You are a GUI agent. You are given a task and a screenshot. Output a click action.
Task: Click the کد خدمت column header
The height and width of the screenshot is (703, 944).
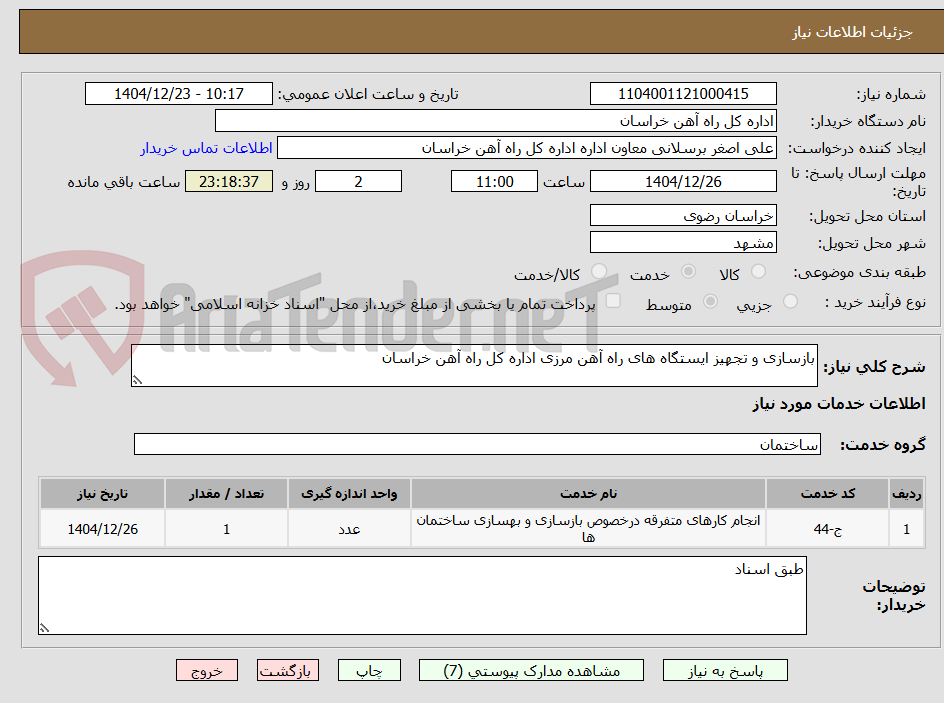828,494
